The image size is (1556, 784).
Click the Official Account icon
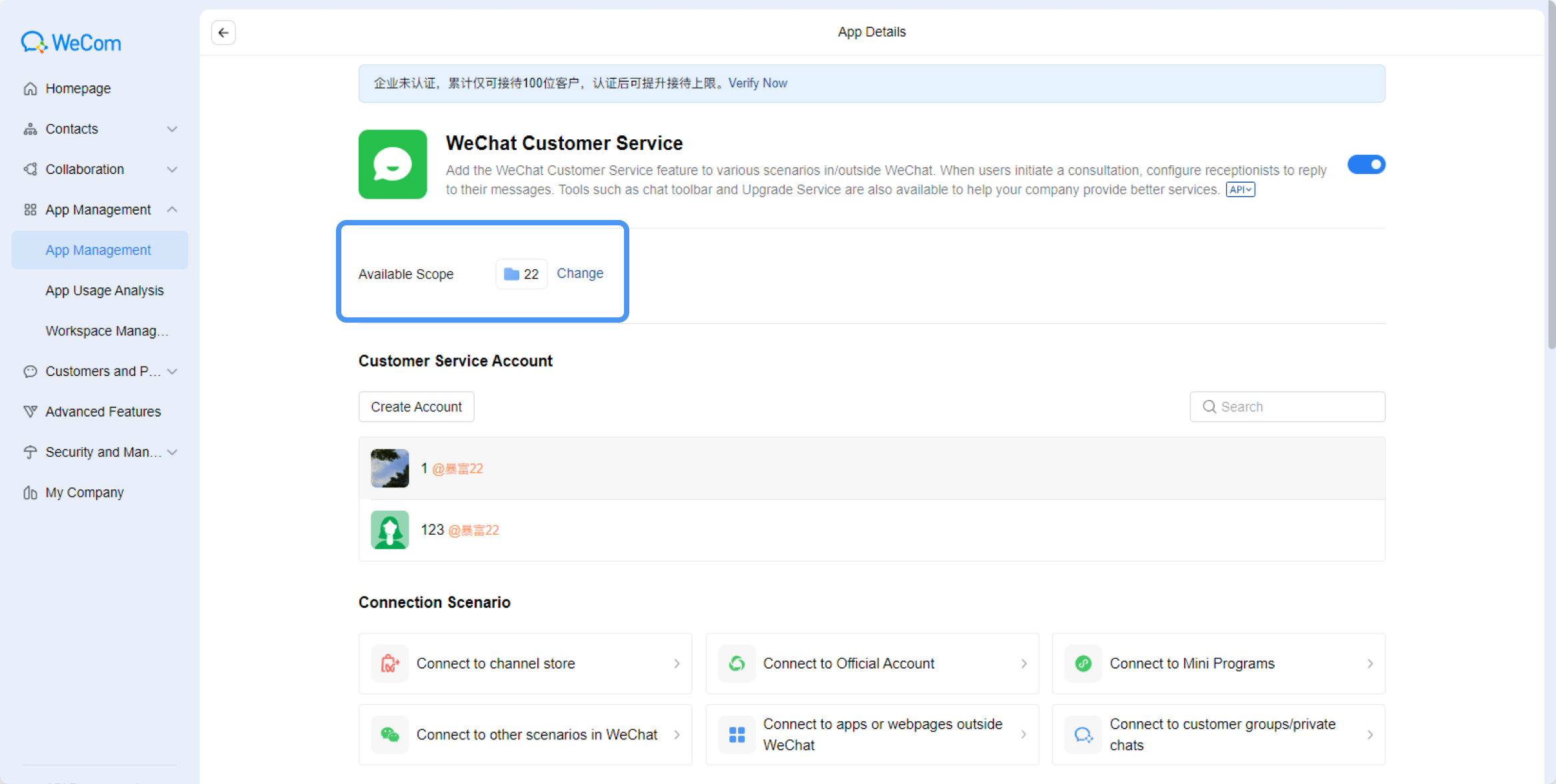tap(737, 663)
